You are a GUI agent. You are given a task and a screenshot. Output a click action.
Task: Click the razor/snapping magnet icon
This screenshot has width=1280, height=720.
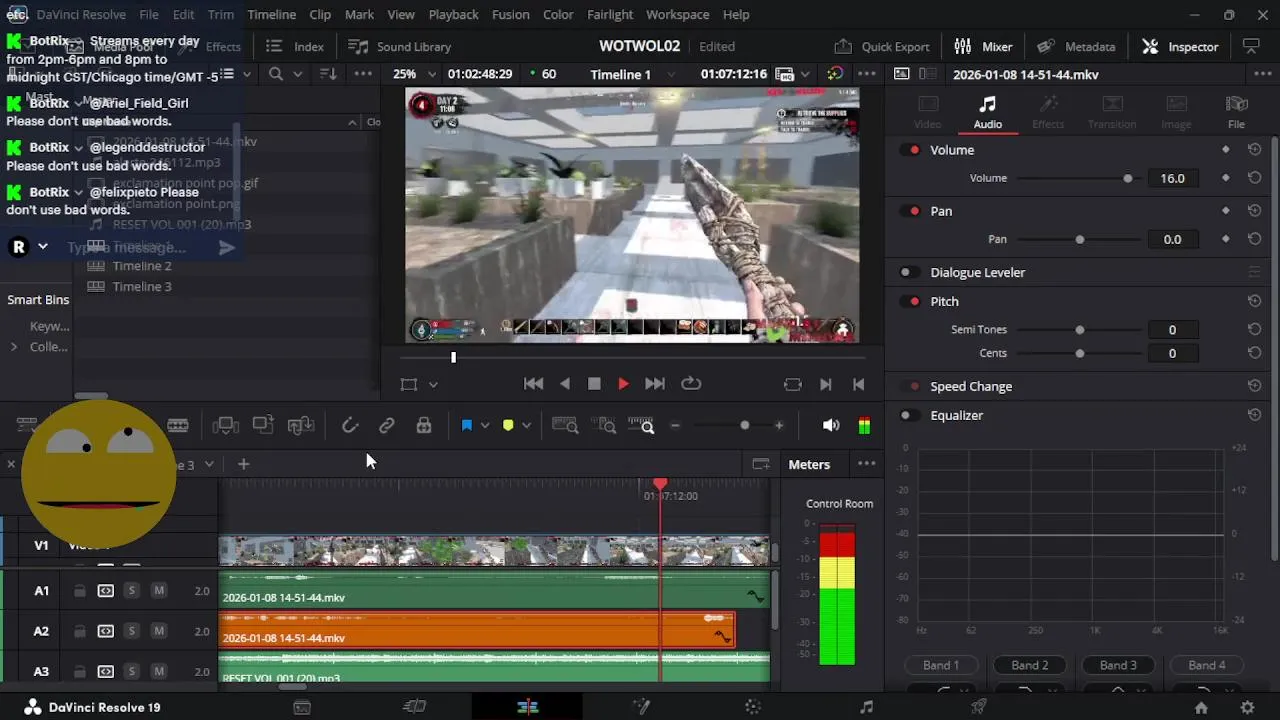click(349, 426)
